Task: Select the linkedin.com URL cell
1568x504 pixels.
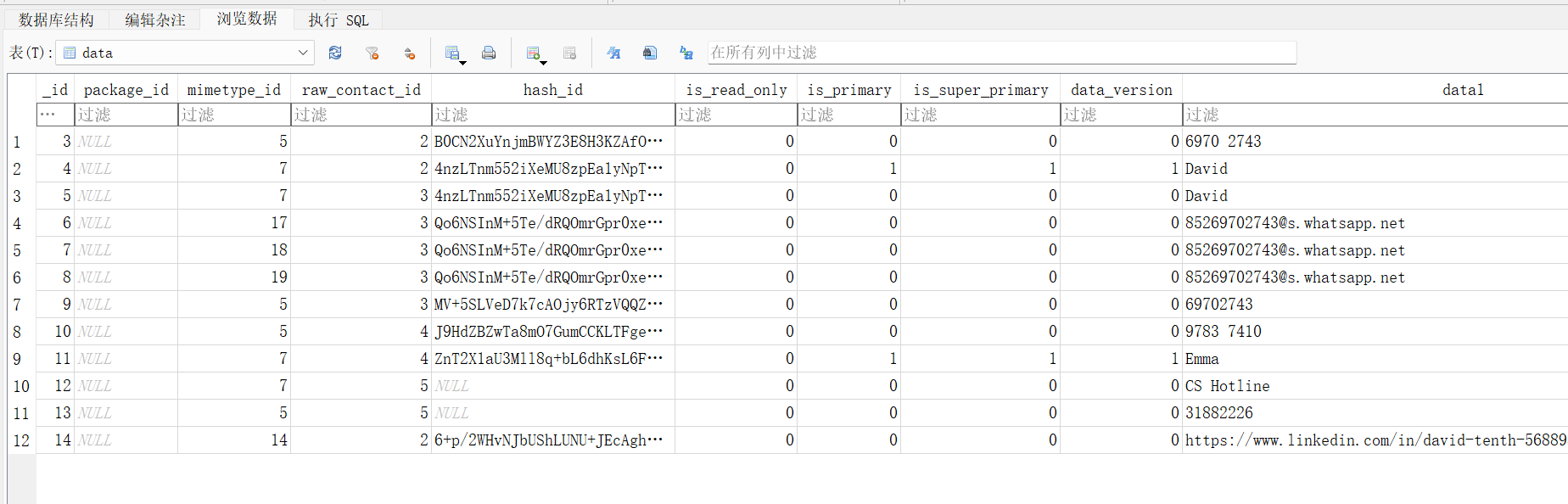Action: point(1375,440)
